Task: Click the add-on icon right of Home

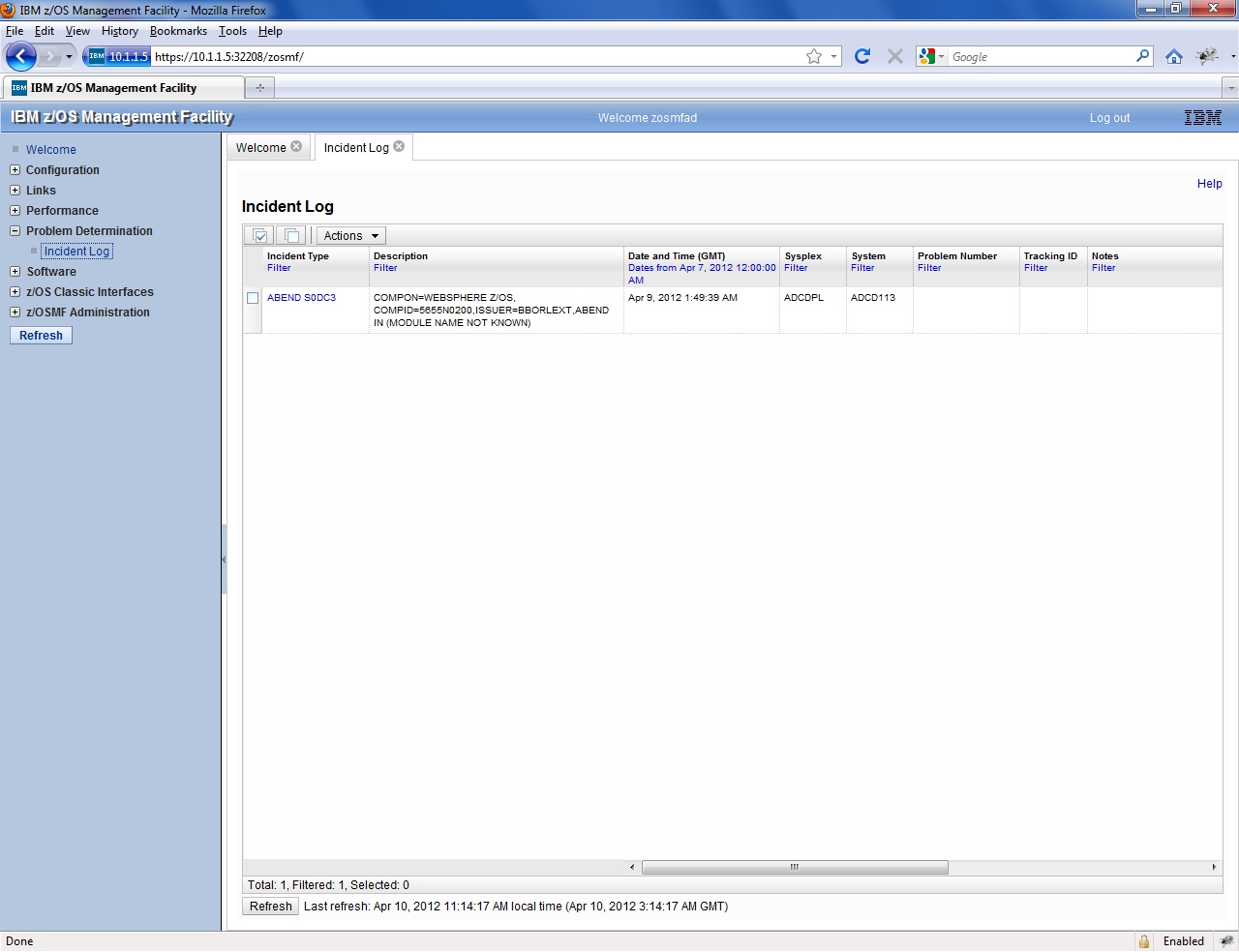Action: [x=1207, y=56]
